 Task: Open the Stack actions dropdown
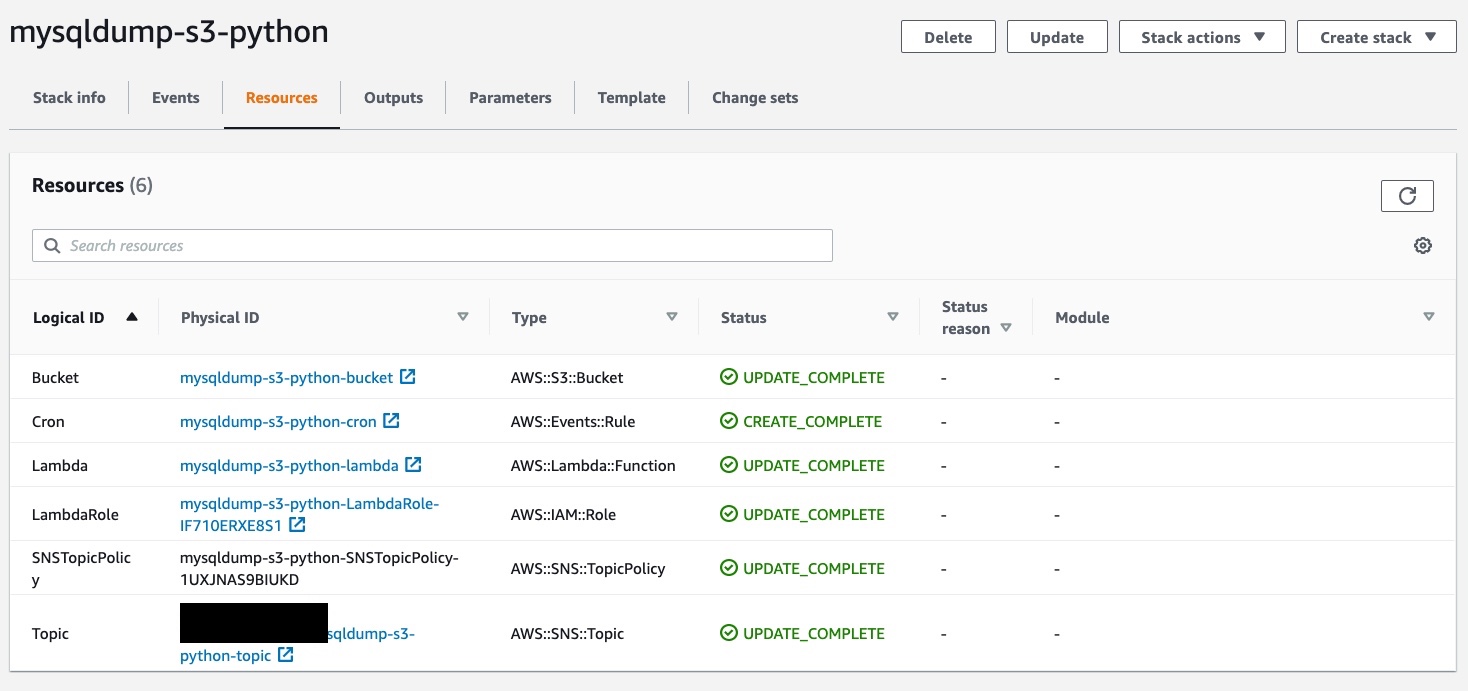[1202, 37]
